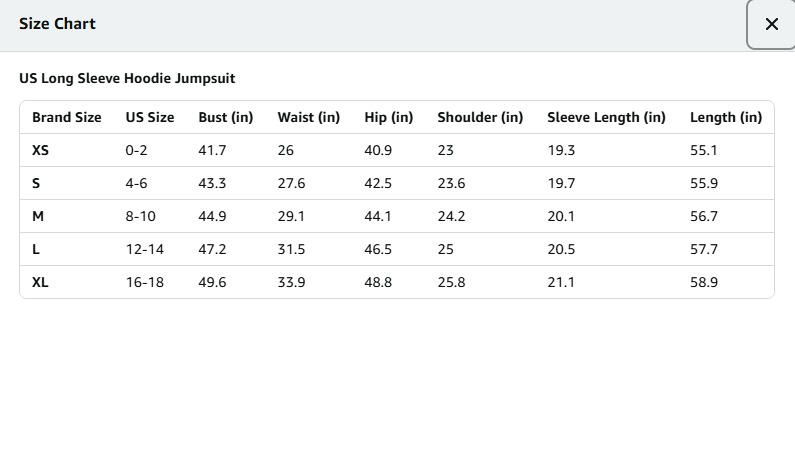Click the Shoulder (in) column header
Viewport: 795px width, 472px height.
click(480, 117)
